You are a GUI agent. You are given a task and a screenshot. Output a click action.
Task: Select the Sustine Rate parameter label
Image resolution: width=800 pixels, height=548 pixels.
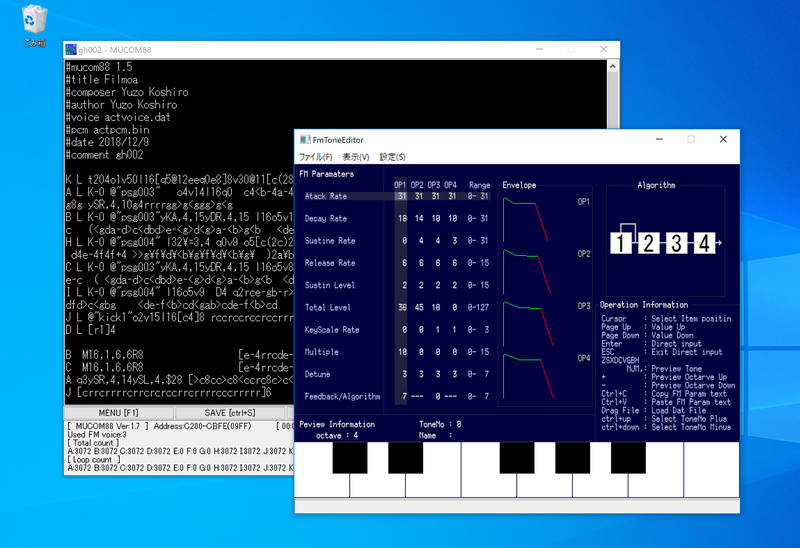330,241
